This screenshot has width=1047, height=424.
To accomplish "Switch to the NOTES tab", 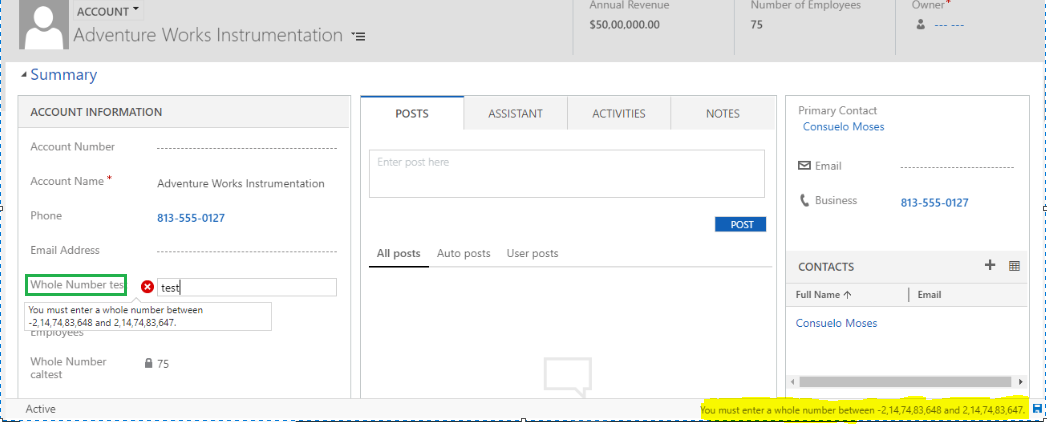I will pyautogui.click(x=722, y=114).
